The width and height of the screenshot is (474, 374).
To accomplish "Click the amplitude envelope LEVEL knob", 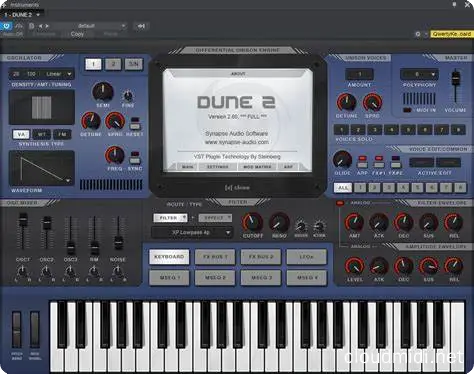I will tap(354, 266).
